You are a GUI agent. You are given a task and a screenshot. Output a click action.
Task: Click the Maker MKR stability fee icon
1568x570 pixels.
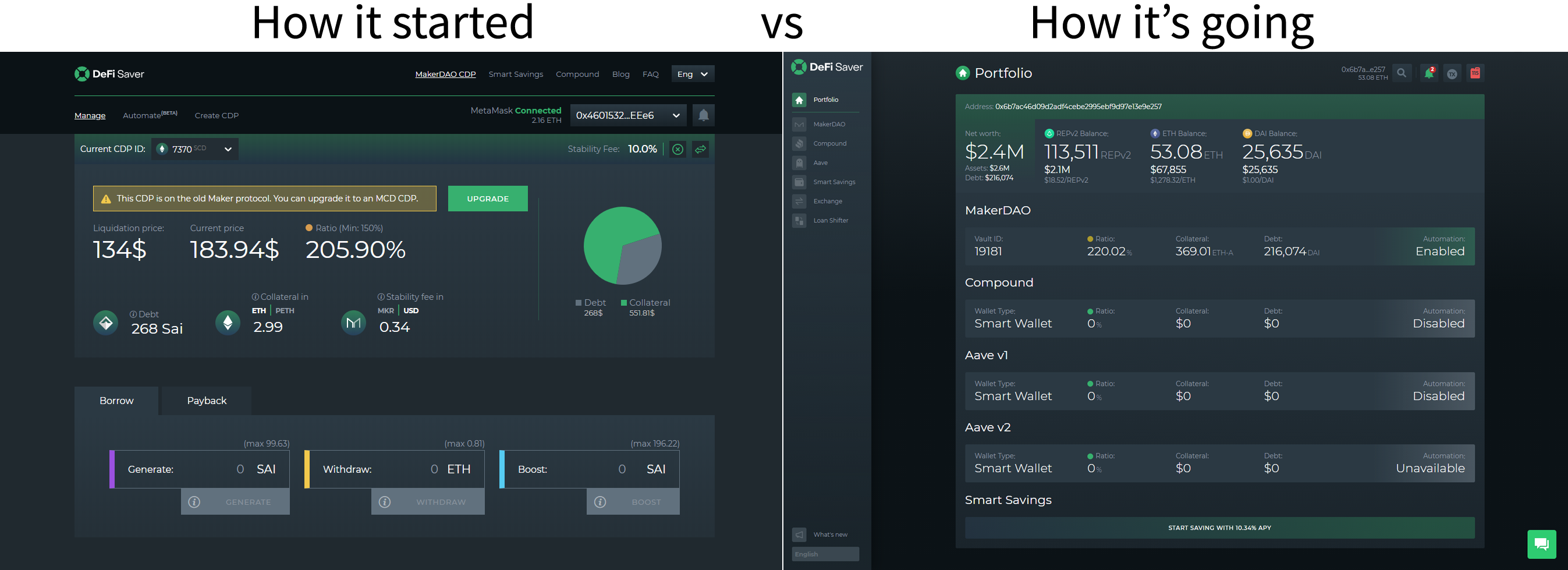[x=354, y=323]
